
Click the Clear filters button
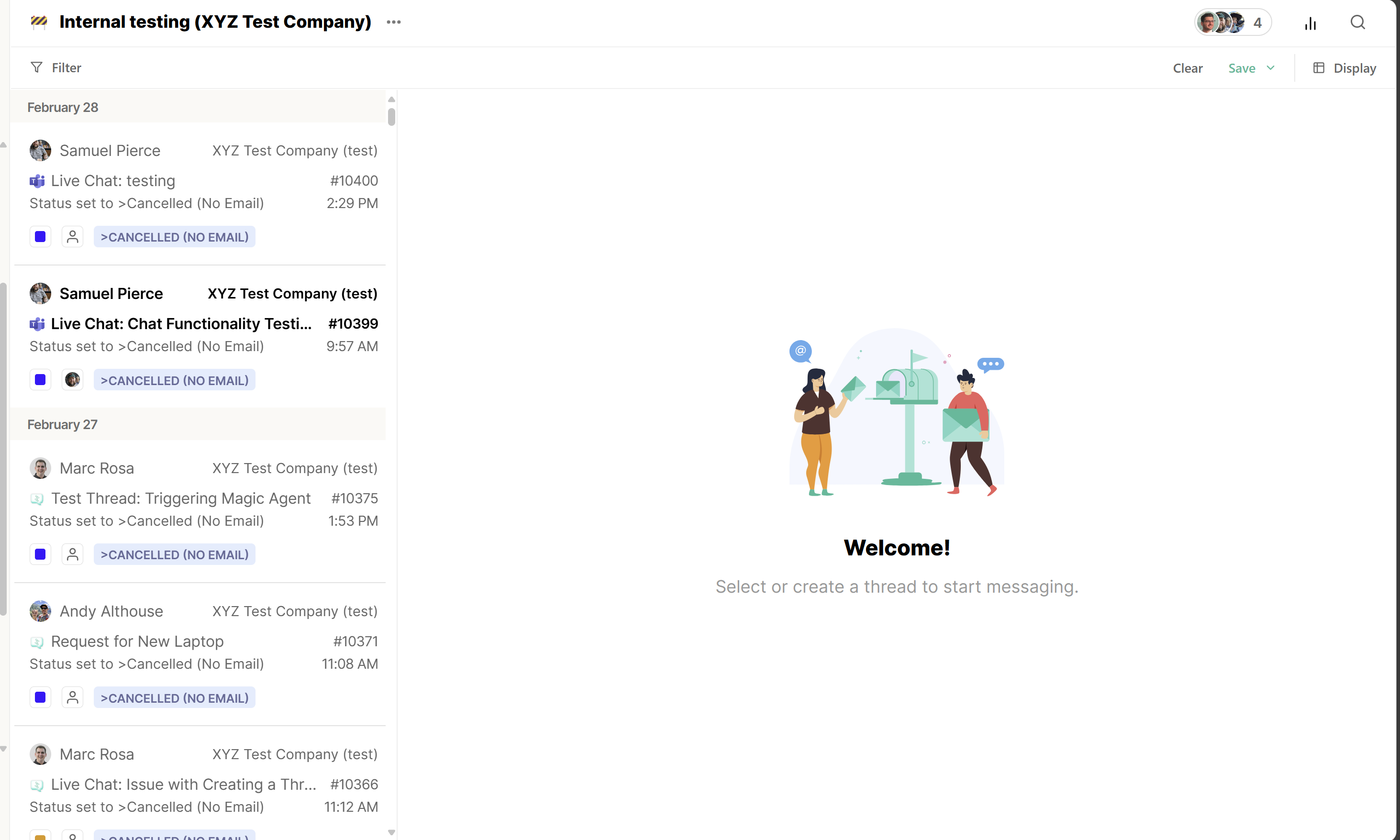1187,68
